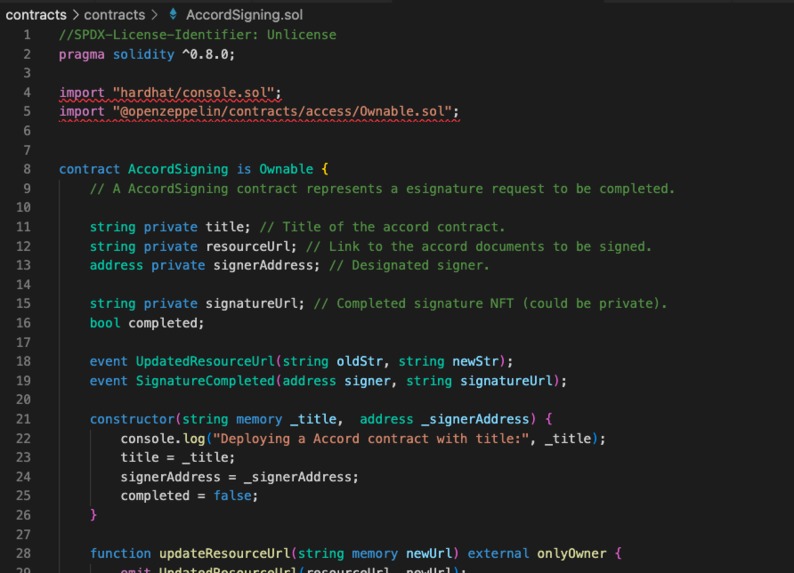
Task: Click line number 8 in the gutter
Action: (27, 169)
